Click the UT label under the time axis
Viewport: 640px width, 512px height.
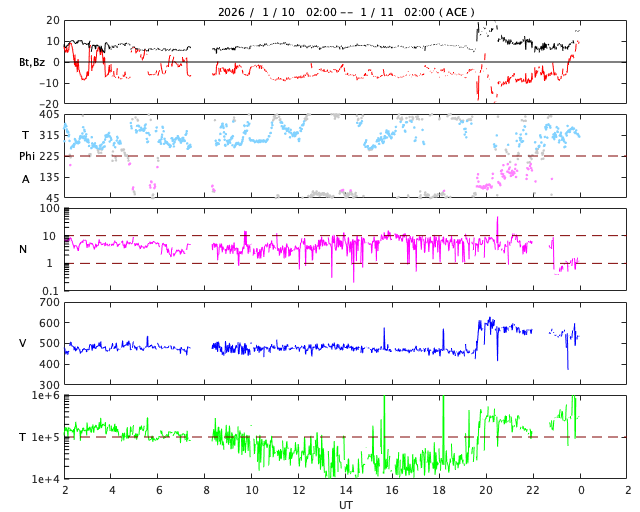345,505
